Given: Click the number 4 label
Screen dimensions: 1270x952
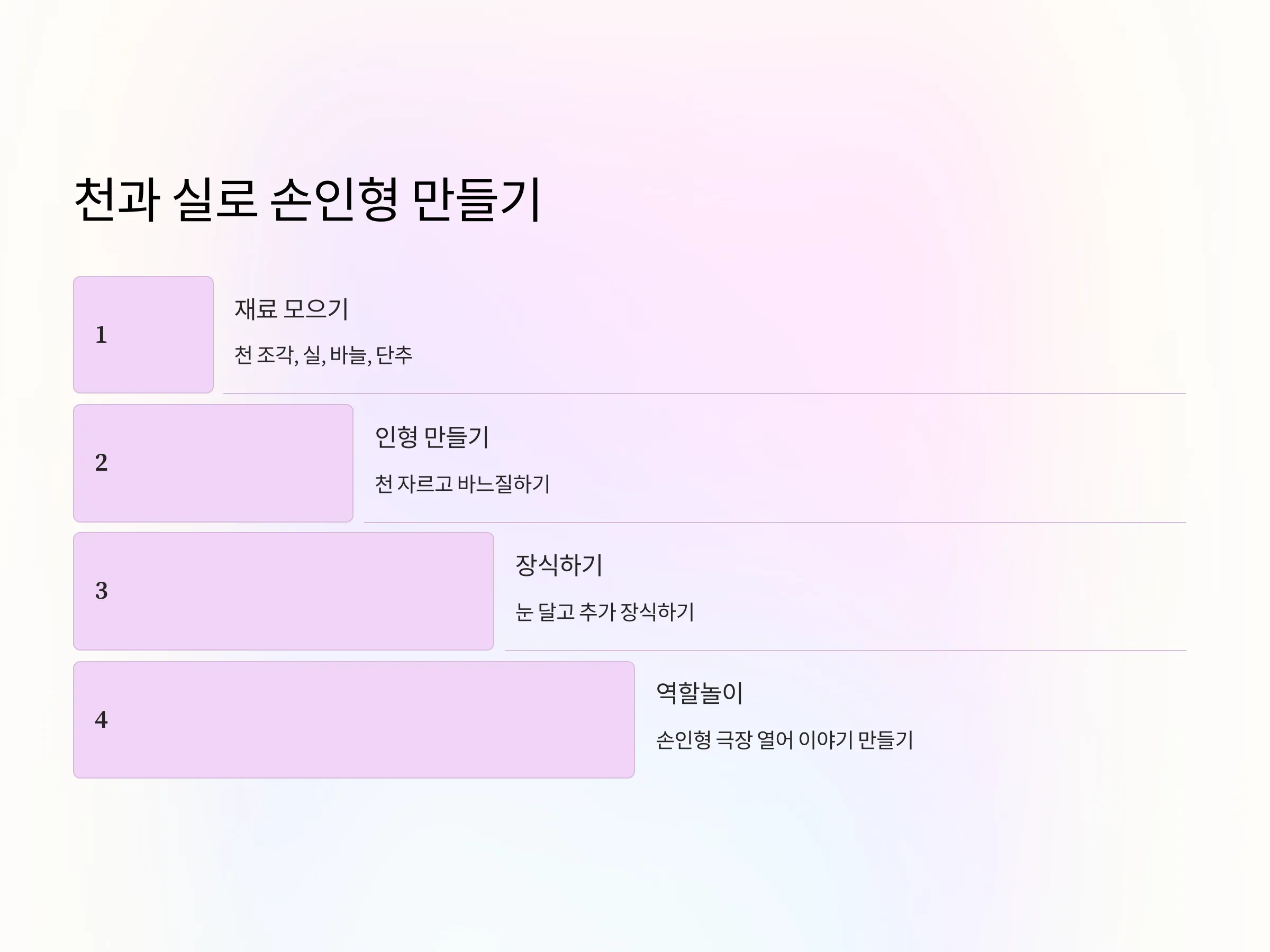Looking at the screenshot, I should coord(101,720).
